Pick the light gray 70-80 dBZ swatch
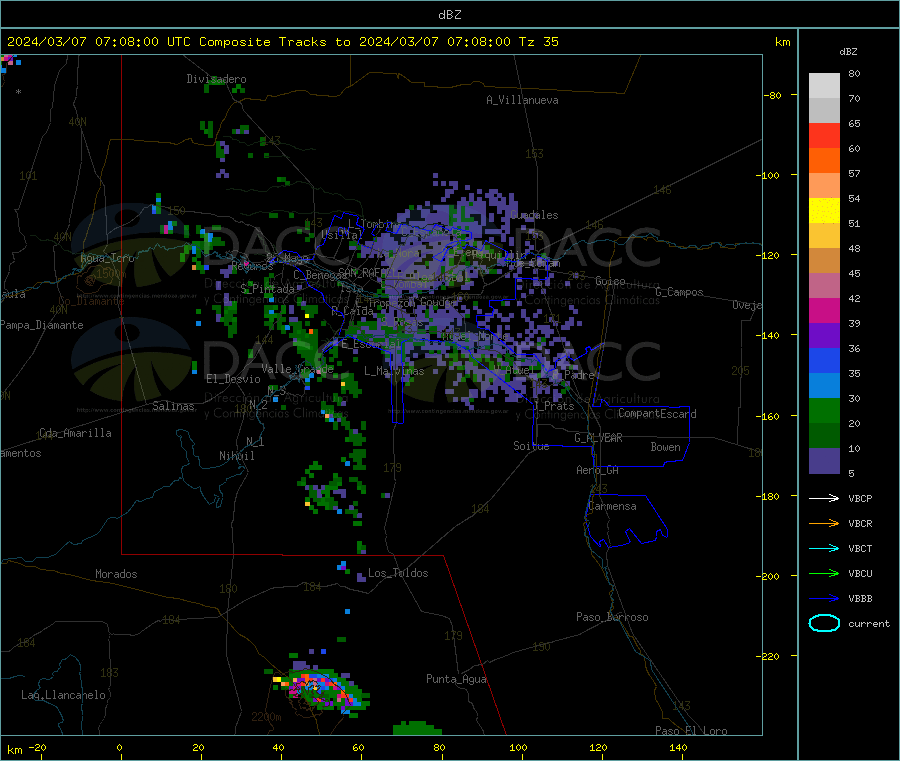Screen dimensions: 900x761 (x=824, y=86)
